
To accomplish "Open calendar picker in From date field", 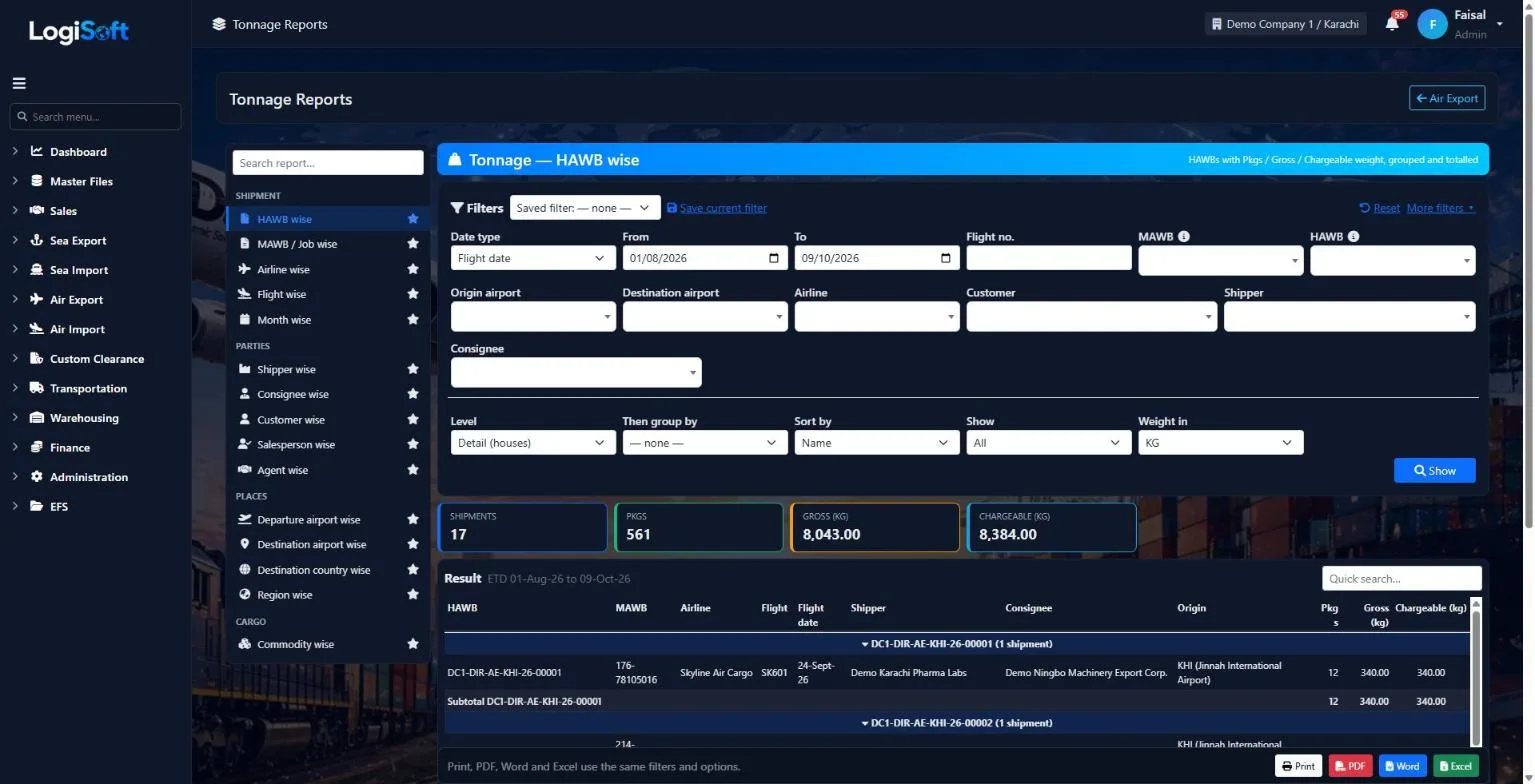I will (774, 258).
